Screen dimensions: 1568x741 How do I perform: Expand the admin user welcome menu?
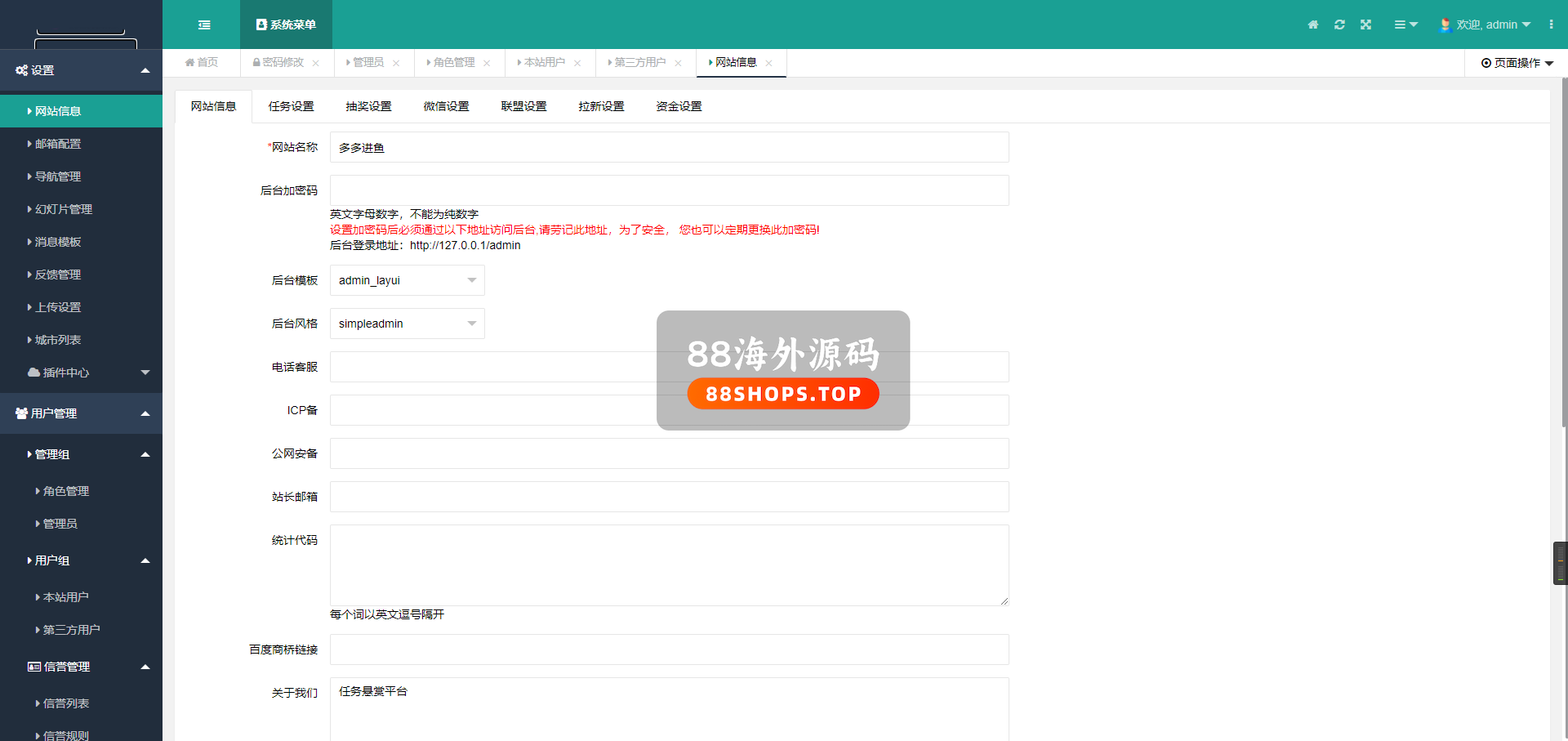coord(1486,25)
